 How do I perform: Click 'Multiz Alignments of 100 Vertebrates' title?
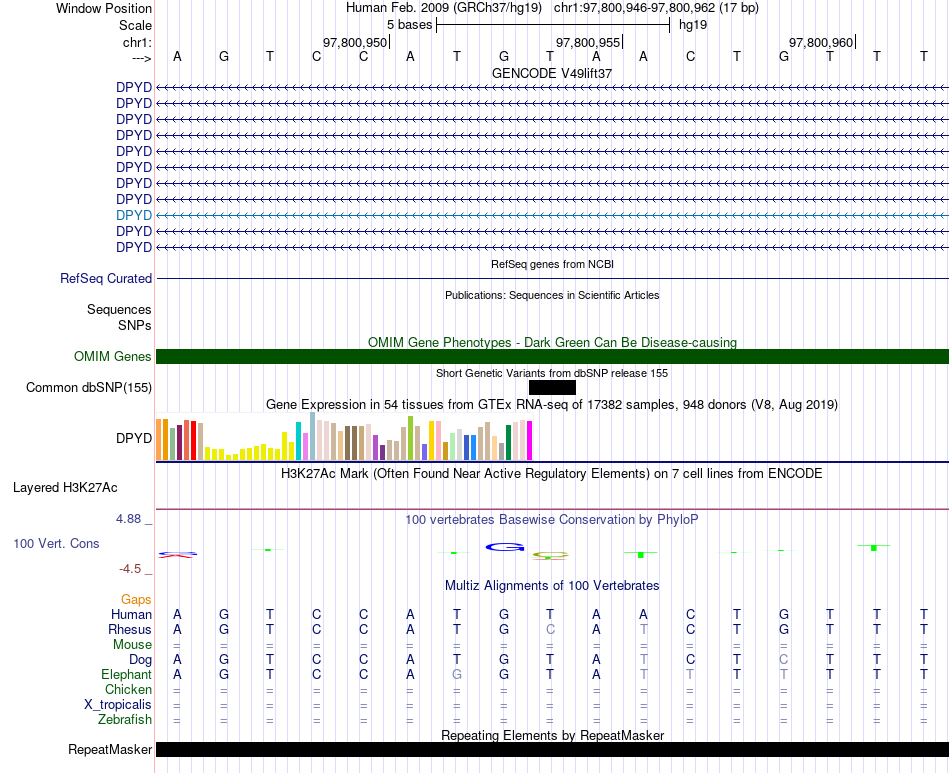click(x=552, y=585)
